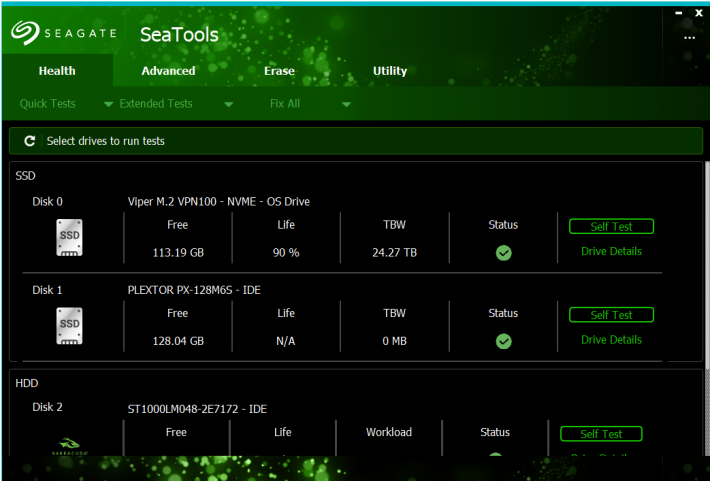Expand the Fix All dropdown
Viewport: 710px width, 481px height.
(x=346, y=104)
